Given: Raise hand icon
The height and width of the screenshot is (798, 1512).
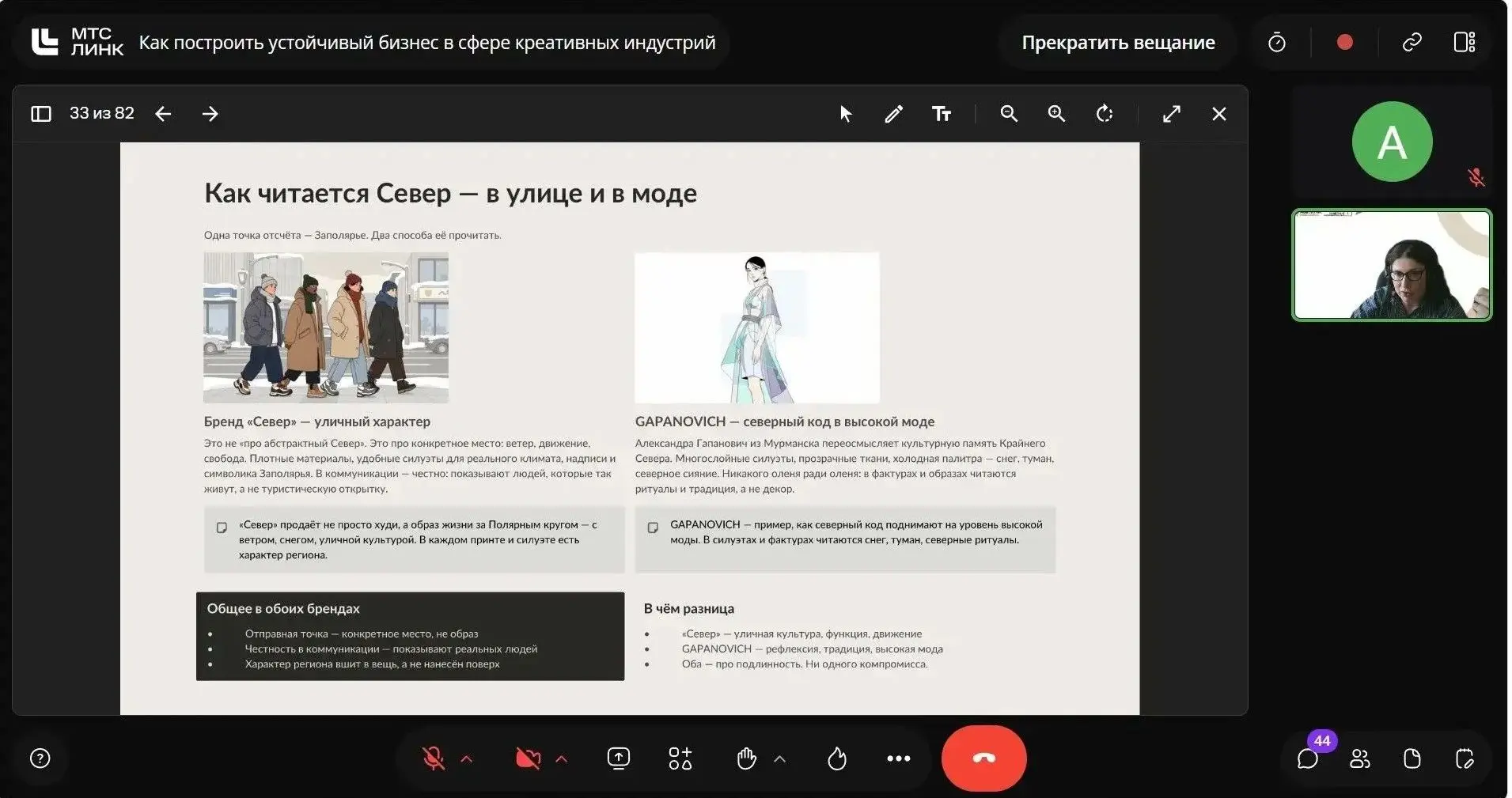Looking at the screenshot, I should click(x=746, y=758).
